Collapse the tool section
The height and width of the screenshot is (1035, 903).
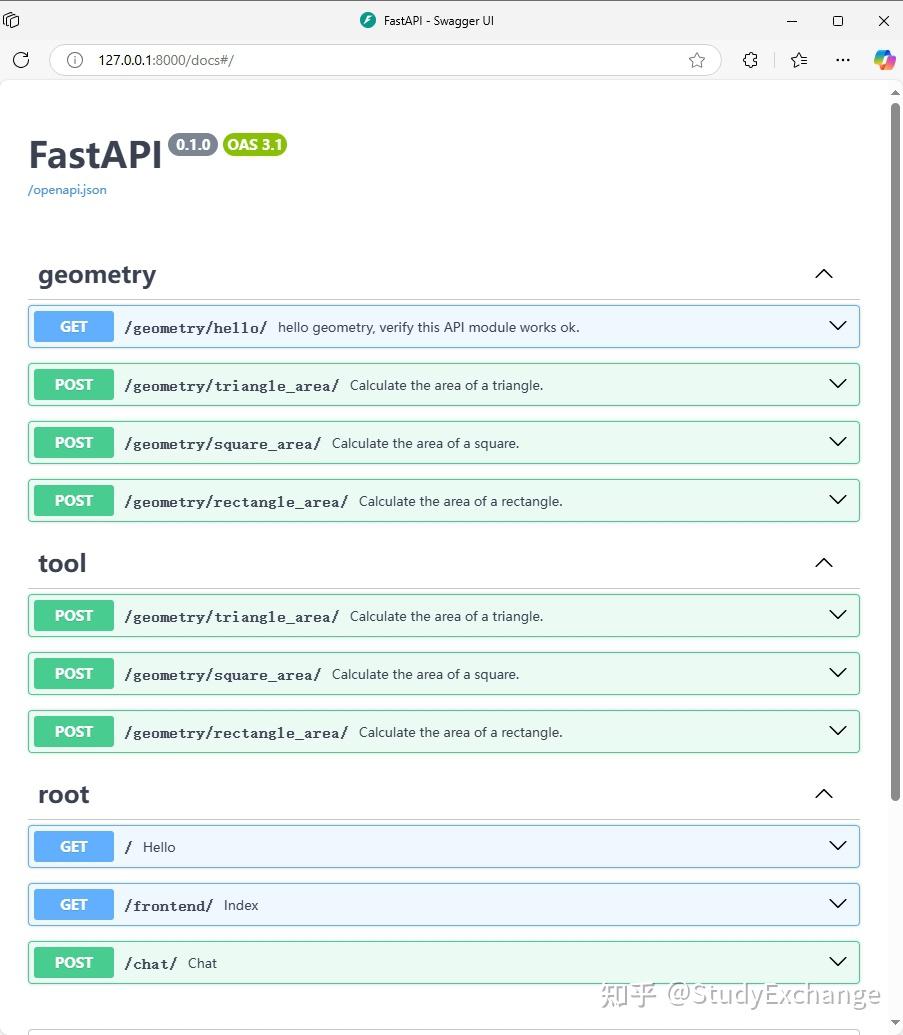824,563
